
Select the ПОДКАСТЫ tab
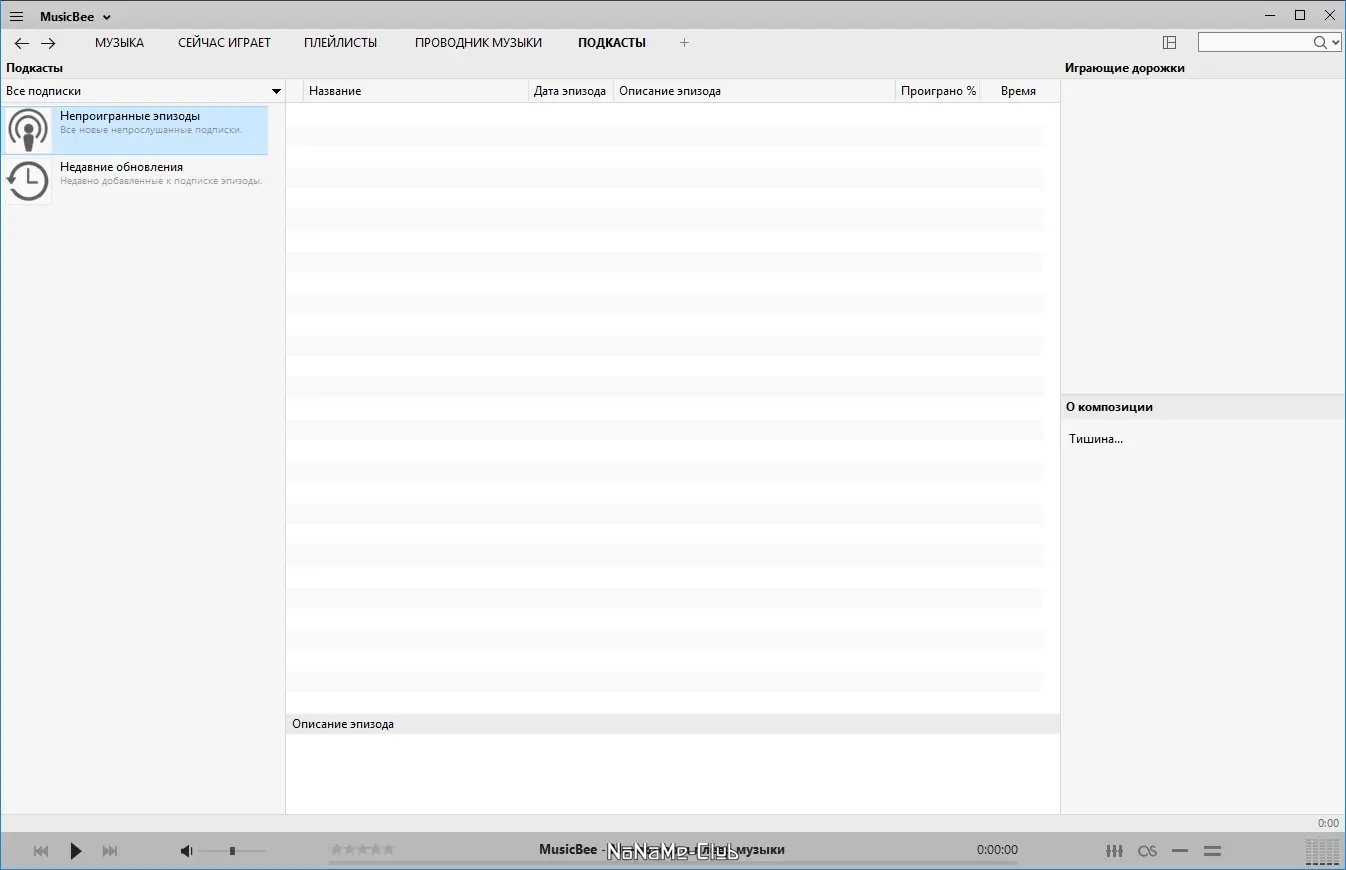[612, 43]
